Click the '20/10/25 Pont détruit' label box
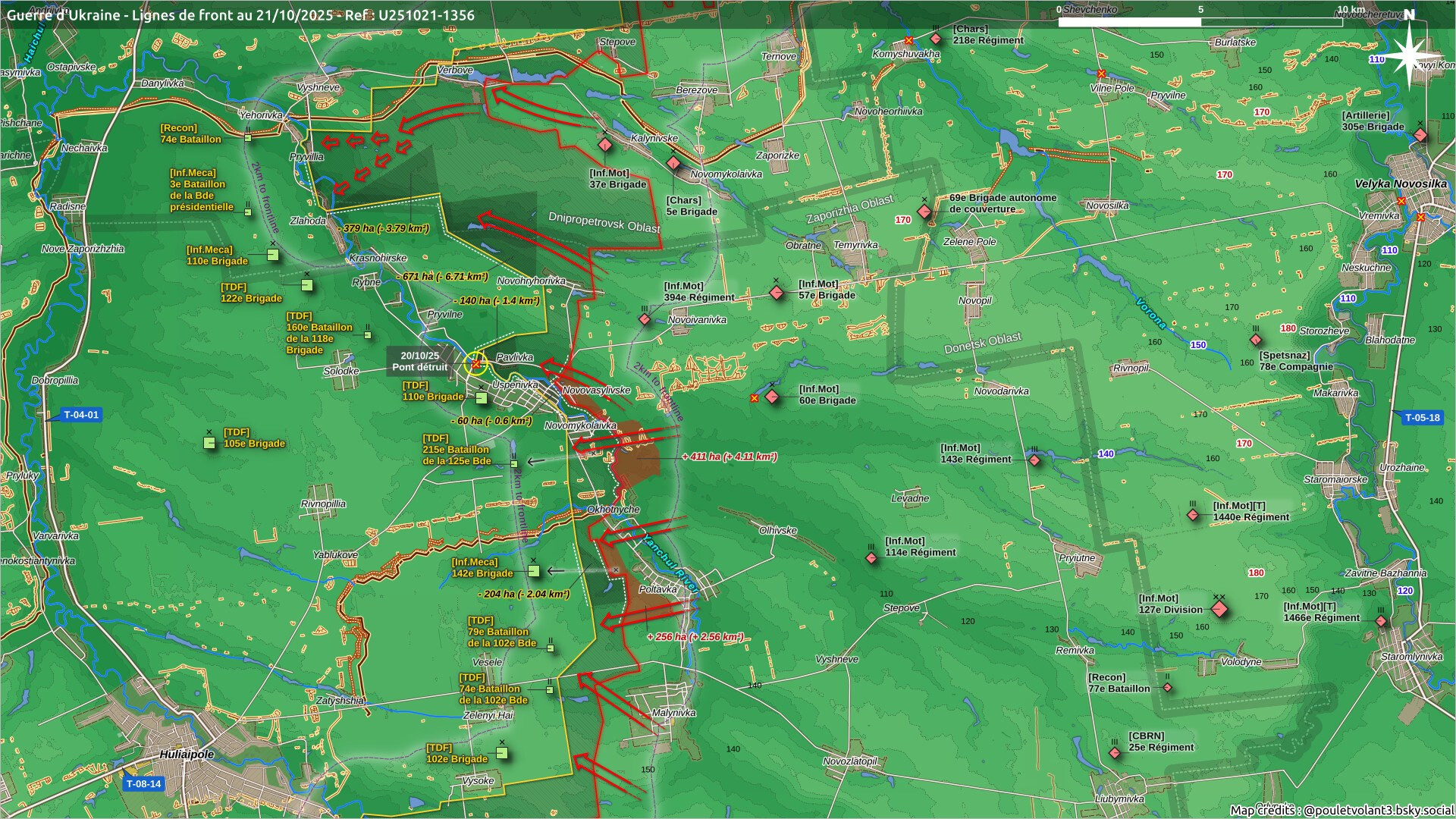This screenshot has width=1456, height=819. [x=419, y=361]
